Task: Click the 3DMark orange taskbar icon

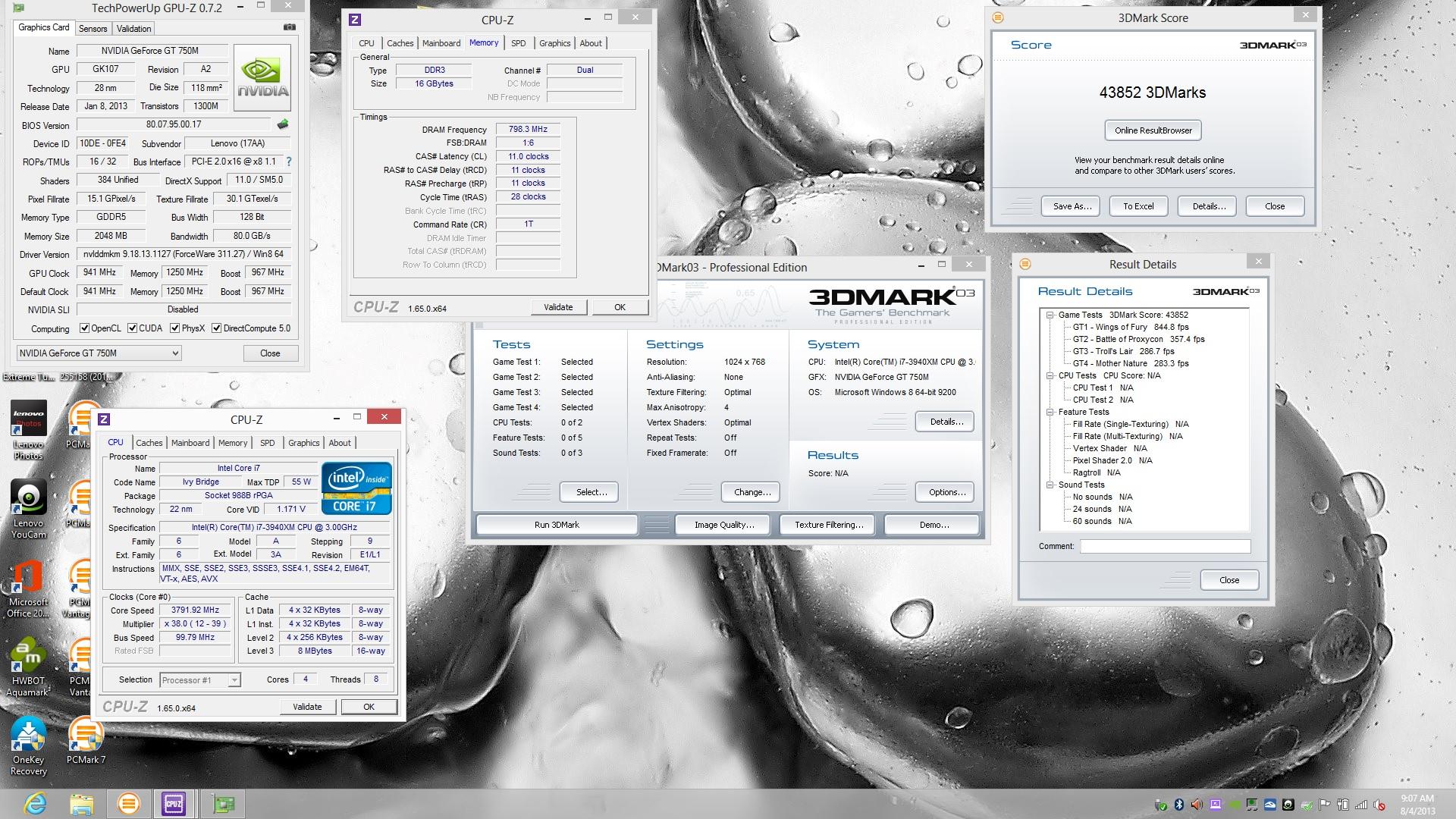Action: click(x=128, y=804)
